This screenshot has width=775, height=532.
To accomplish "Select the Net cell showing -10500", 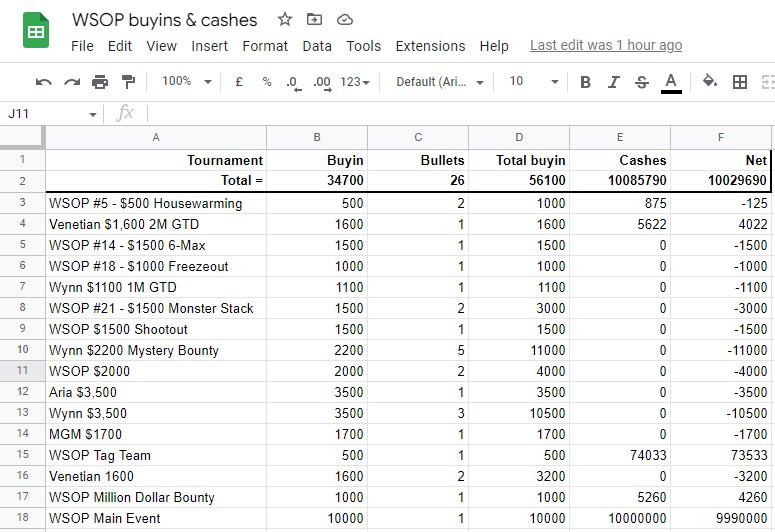I will [721, 413].
